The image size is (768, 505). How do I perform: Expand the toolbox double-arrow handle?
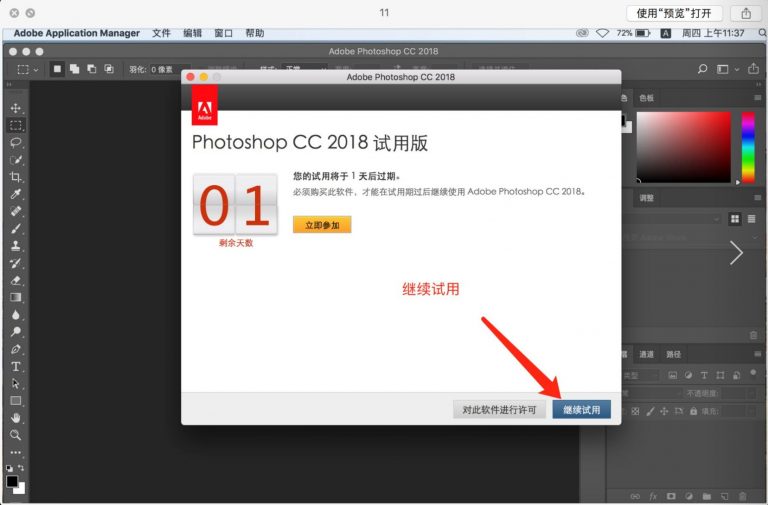[x=8, y=85]
